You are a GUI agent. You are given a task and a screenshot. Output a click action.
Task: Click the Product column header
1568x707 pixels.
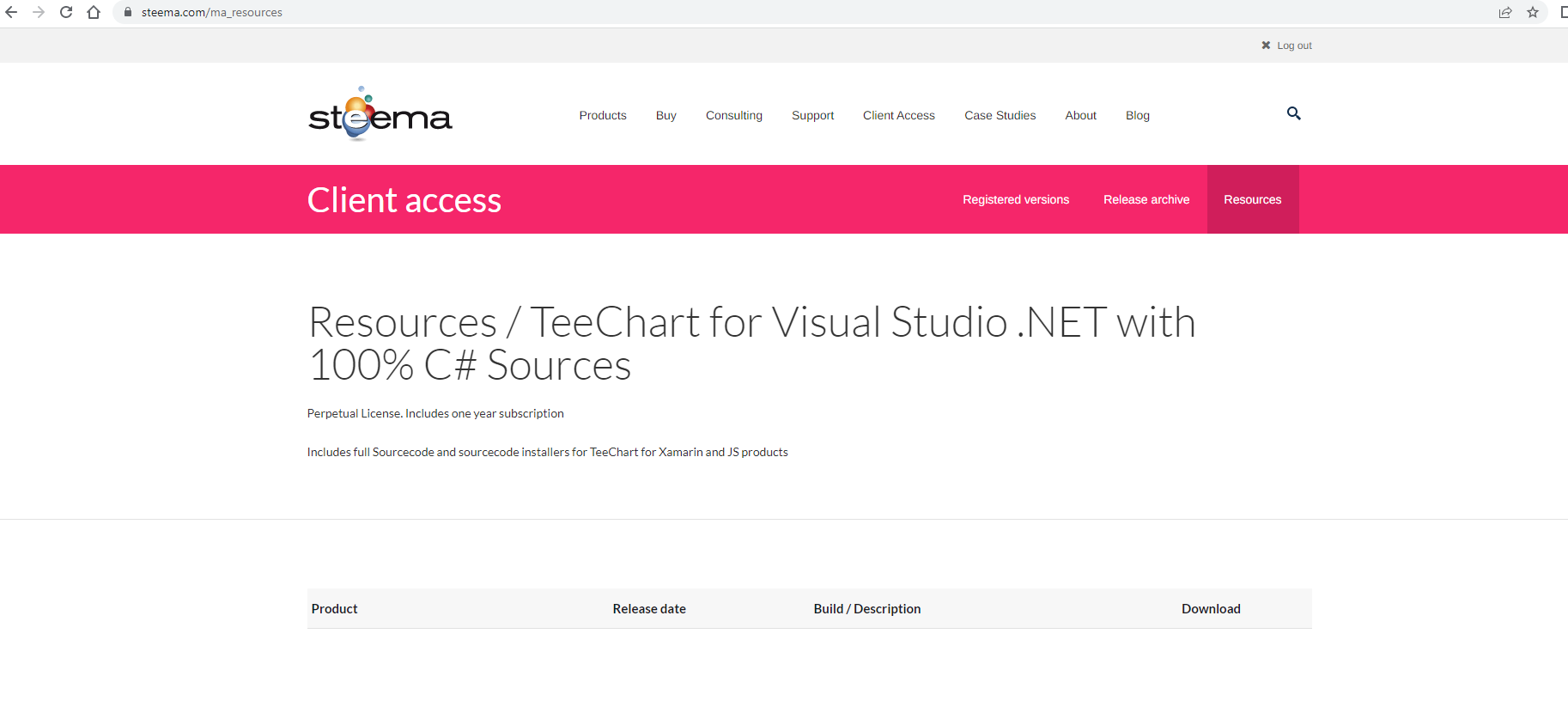pos(334,608)
